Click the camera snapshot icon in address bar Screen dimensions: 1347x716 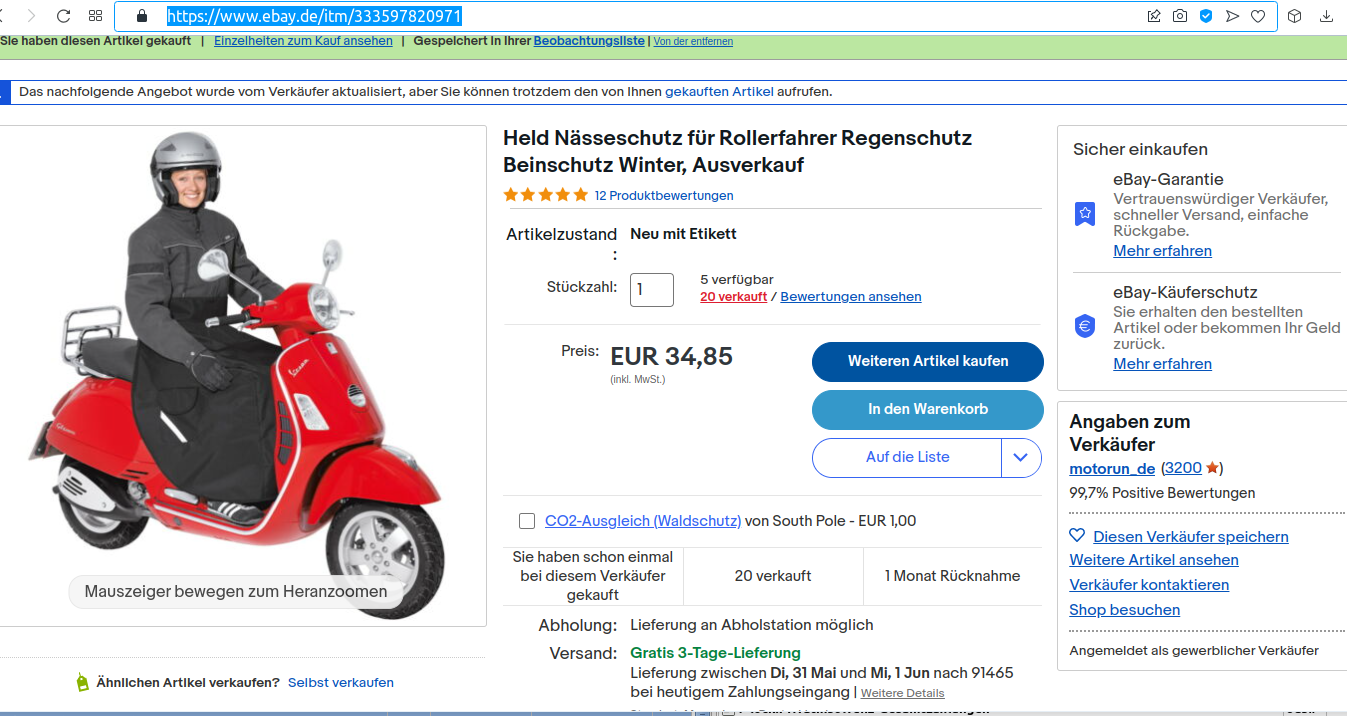(1180, 16)
